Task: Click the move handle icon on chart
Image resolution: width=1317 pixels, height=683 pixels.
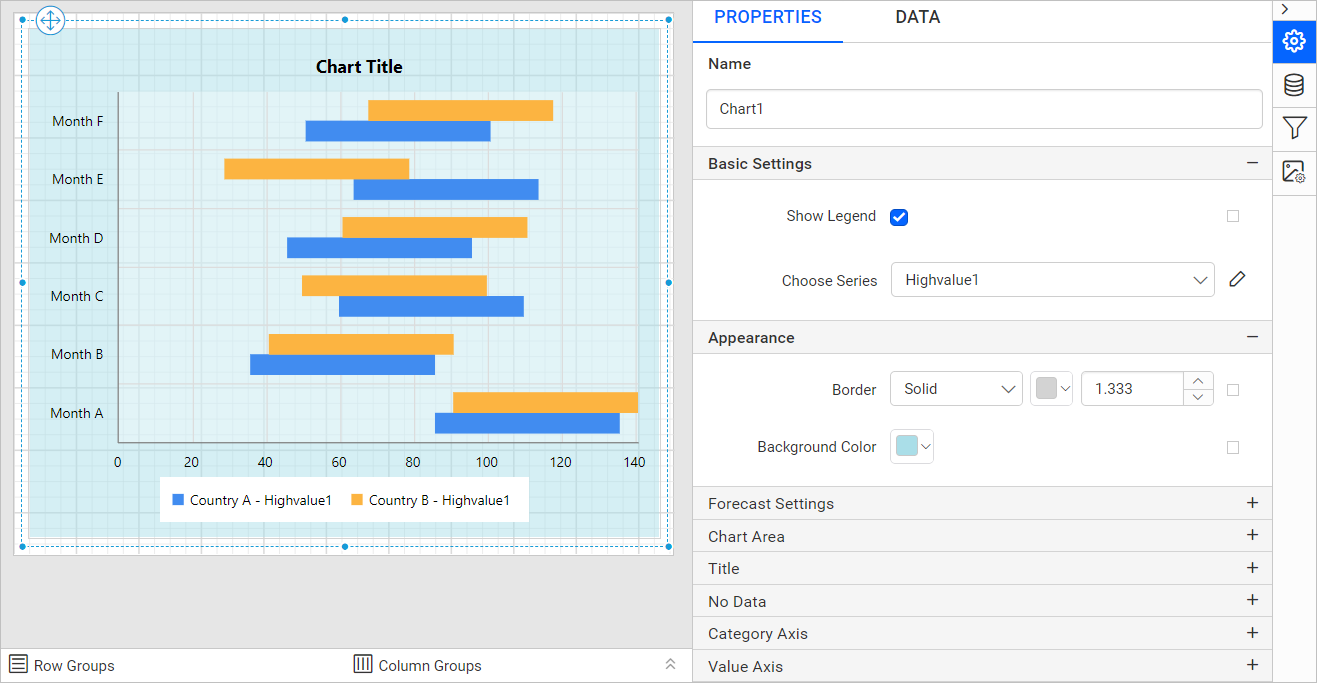Action: [50, 20]
